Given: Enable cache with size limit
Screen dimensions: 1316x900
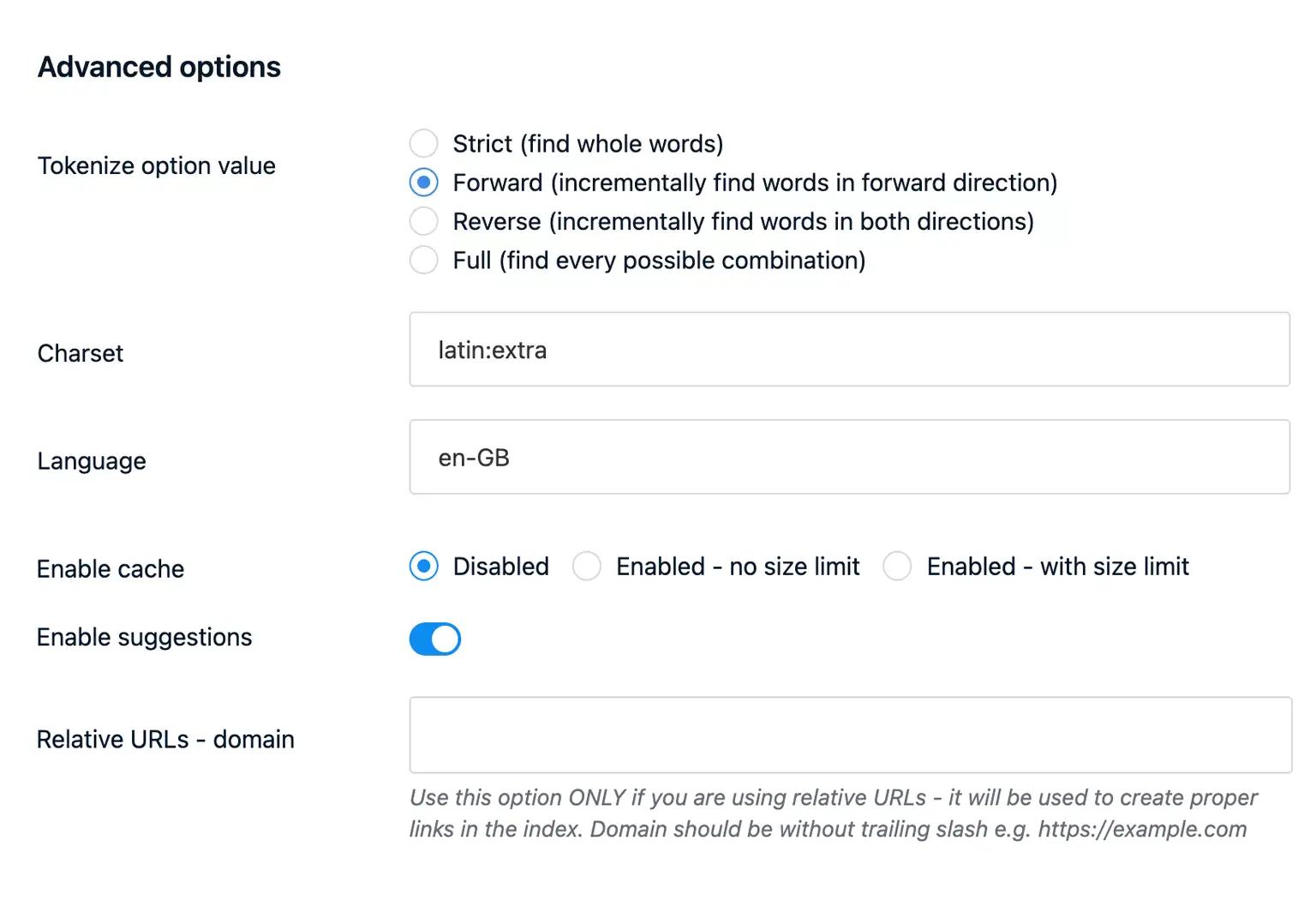Looking at the screenshot, I should [897, 566].
